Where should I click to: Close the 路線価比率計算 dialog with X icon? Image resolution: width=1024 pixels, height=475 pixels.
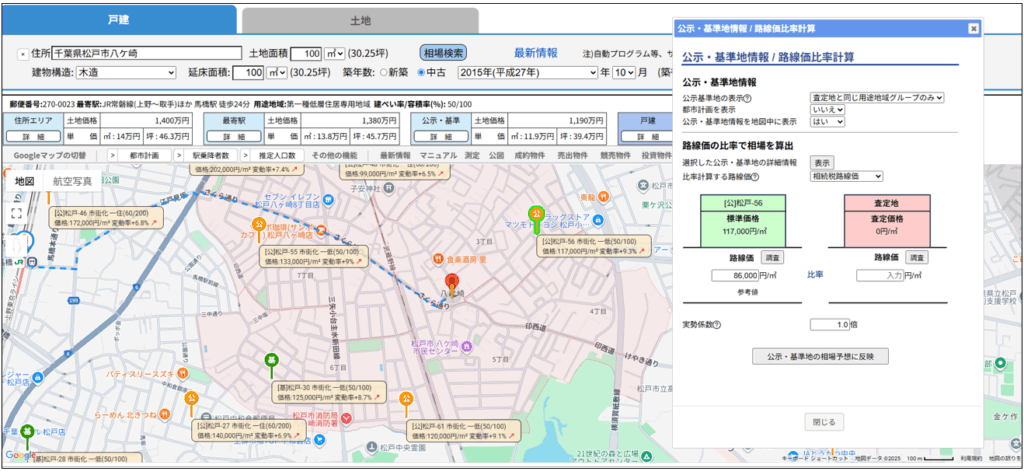coord(973,29)
